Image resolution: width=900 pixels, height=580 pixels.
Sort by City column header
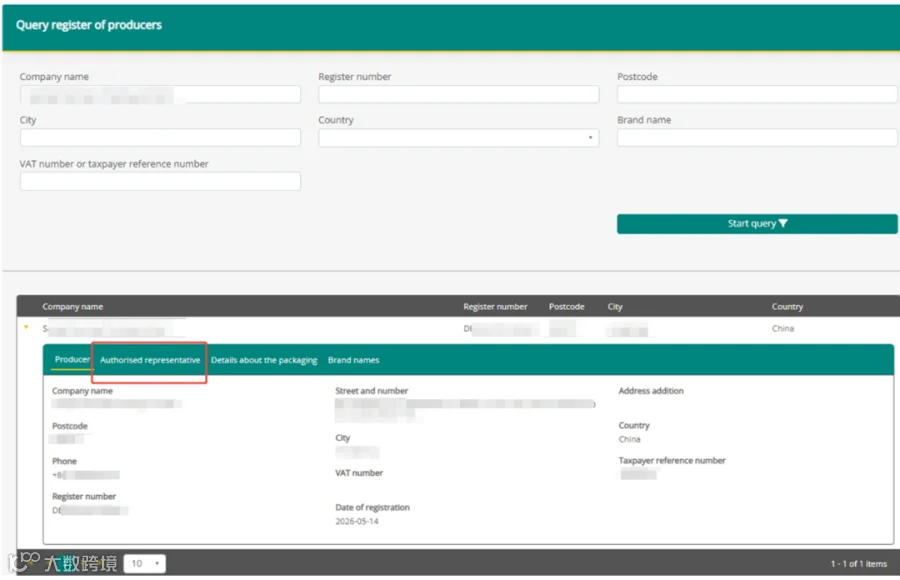[615, 307]
